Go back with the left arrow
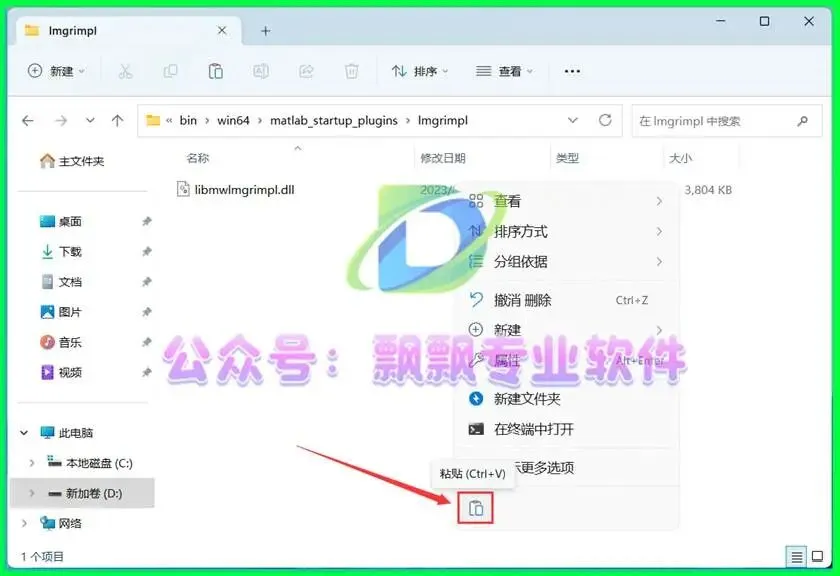840x576 pixels. tap(28, 121)
